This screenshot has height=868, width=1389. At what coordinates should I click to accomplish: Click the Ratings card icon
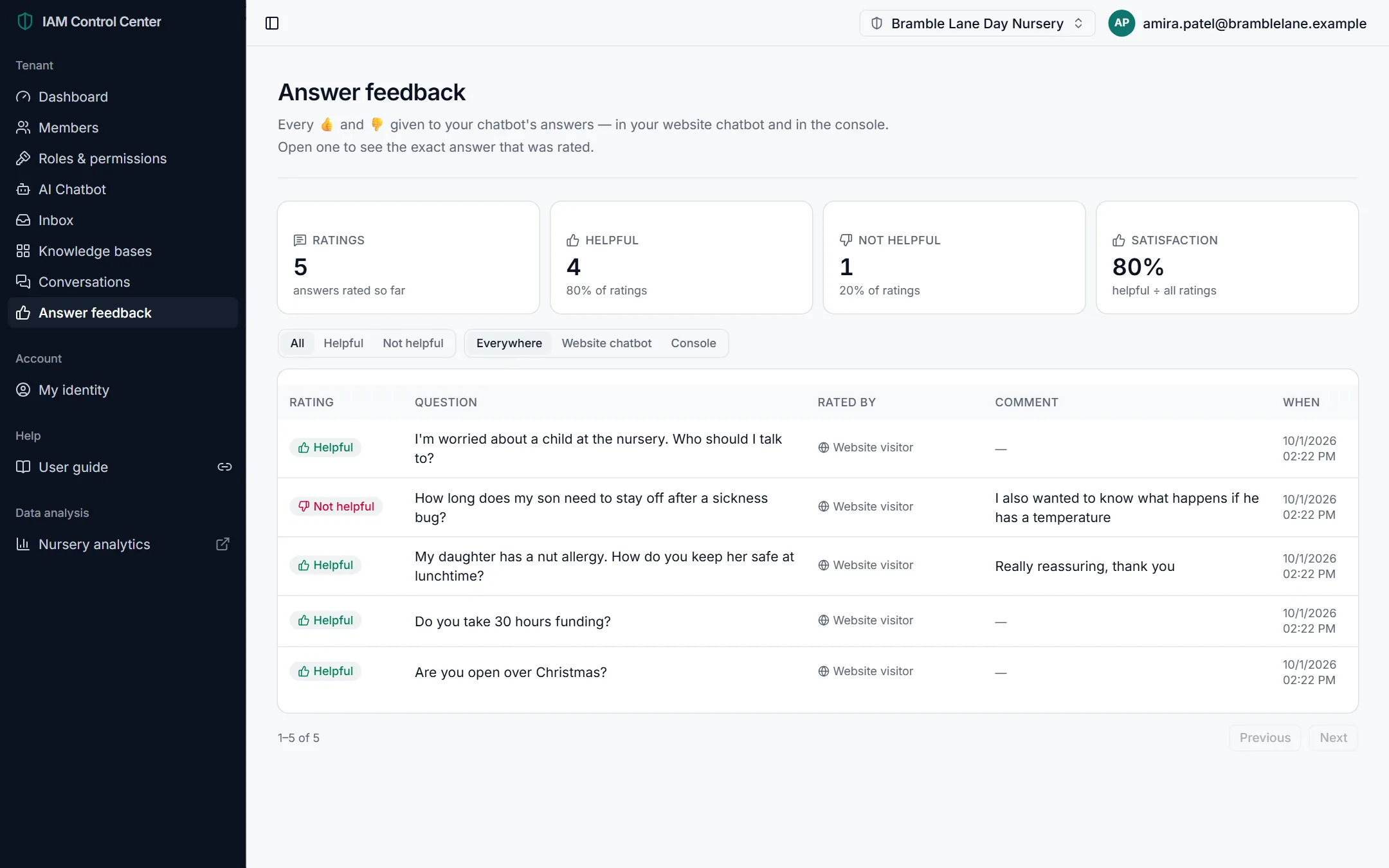click(x=300, y=240)
